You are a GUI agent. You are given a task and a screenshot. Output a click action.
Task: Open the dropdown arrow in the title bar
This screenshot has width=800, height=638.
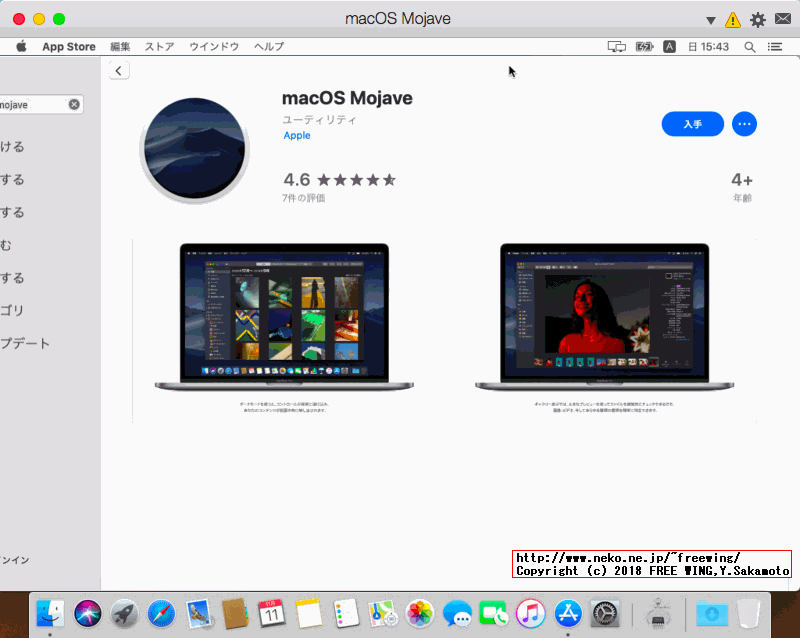pyautogui.click(x=711, y=18)
